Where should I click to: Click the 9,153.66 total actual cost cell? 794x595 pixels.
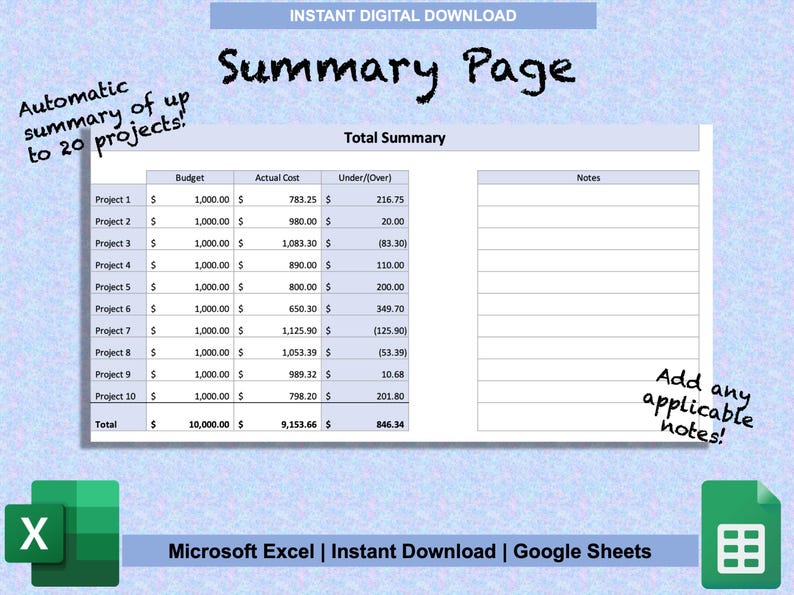point(277,417)
